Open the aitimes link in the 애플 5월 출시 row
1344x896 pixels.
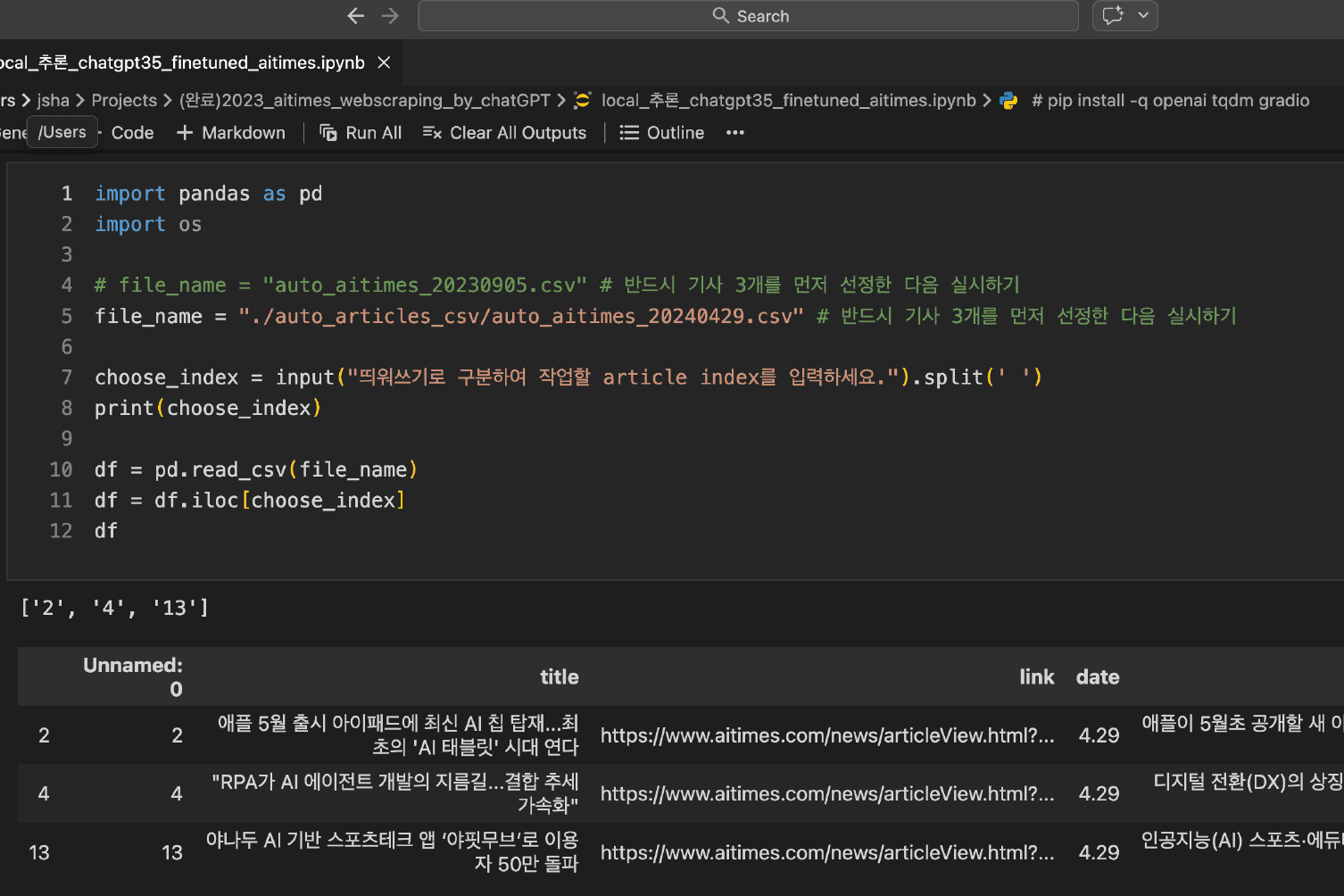(827, 735)
